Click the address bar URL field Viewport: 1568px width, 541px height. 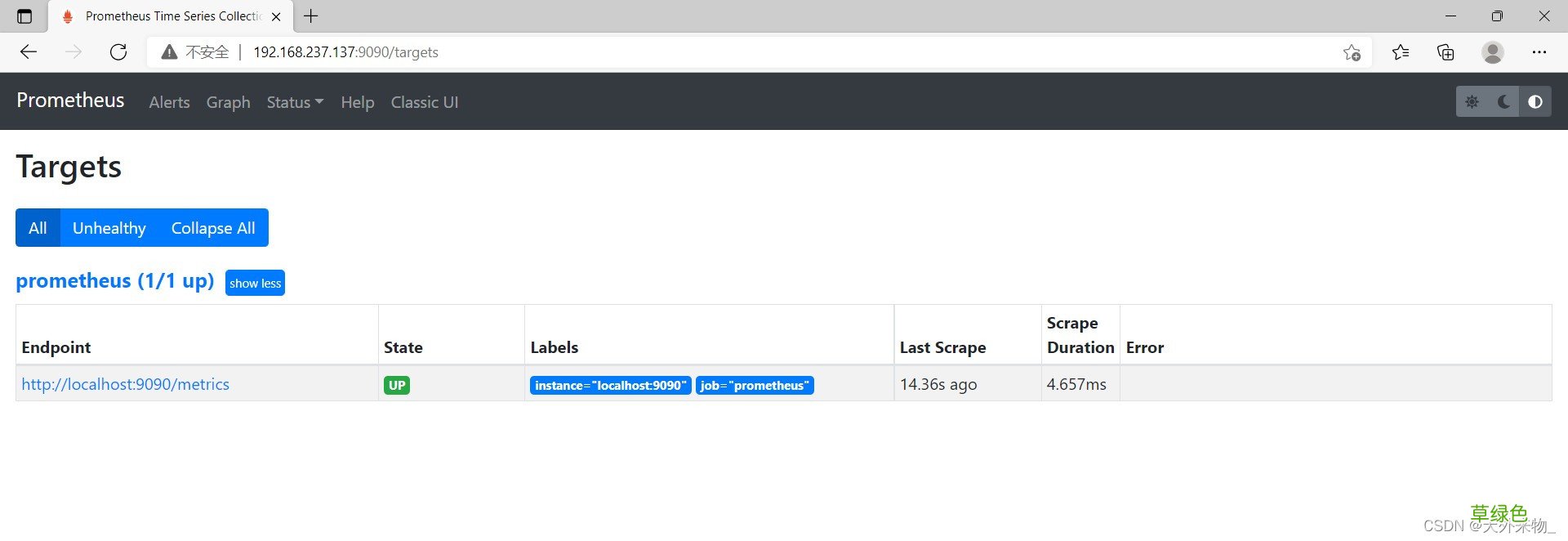coord(735,52)
